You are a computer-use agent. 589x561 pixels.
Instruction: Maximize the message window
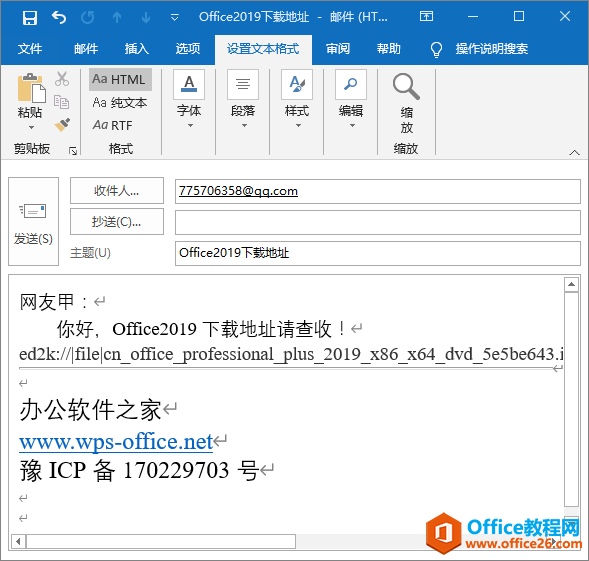click(x=519, y=17)
